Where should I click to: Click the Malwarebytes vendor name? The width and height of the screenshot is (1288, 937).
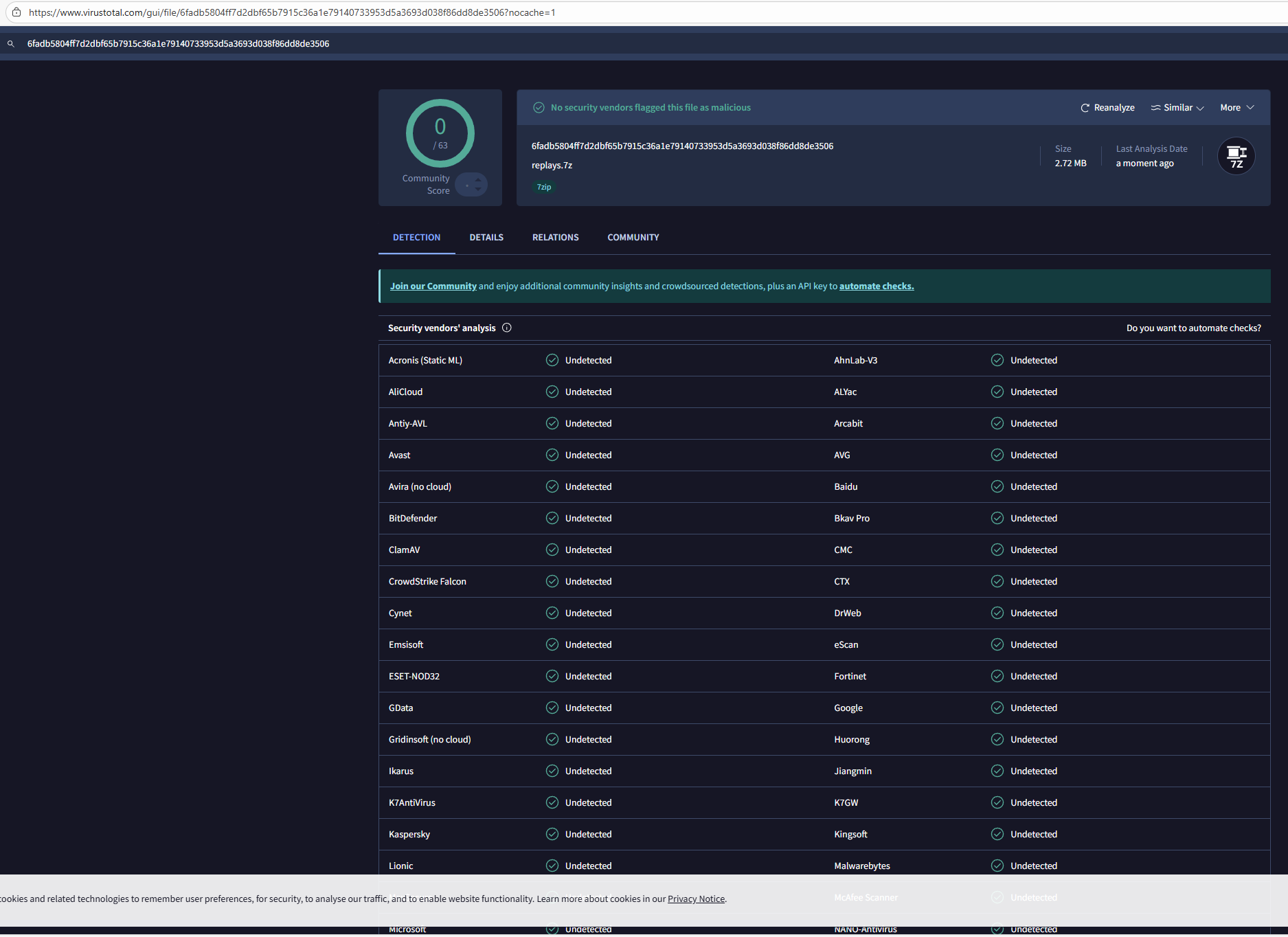862,866
